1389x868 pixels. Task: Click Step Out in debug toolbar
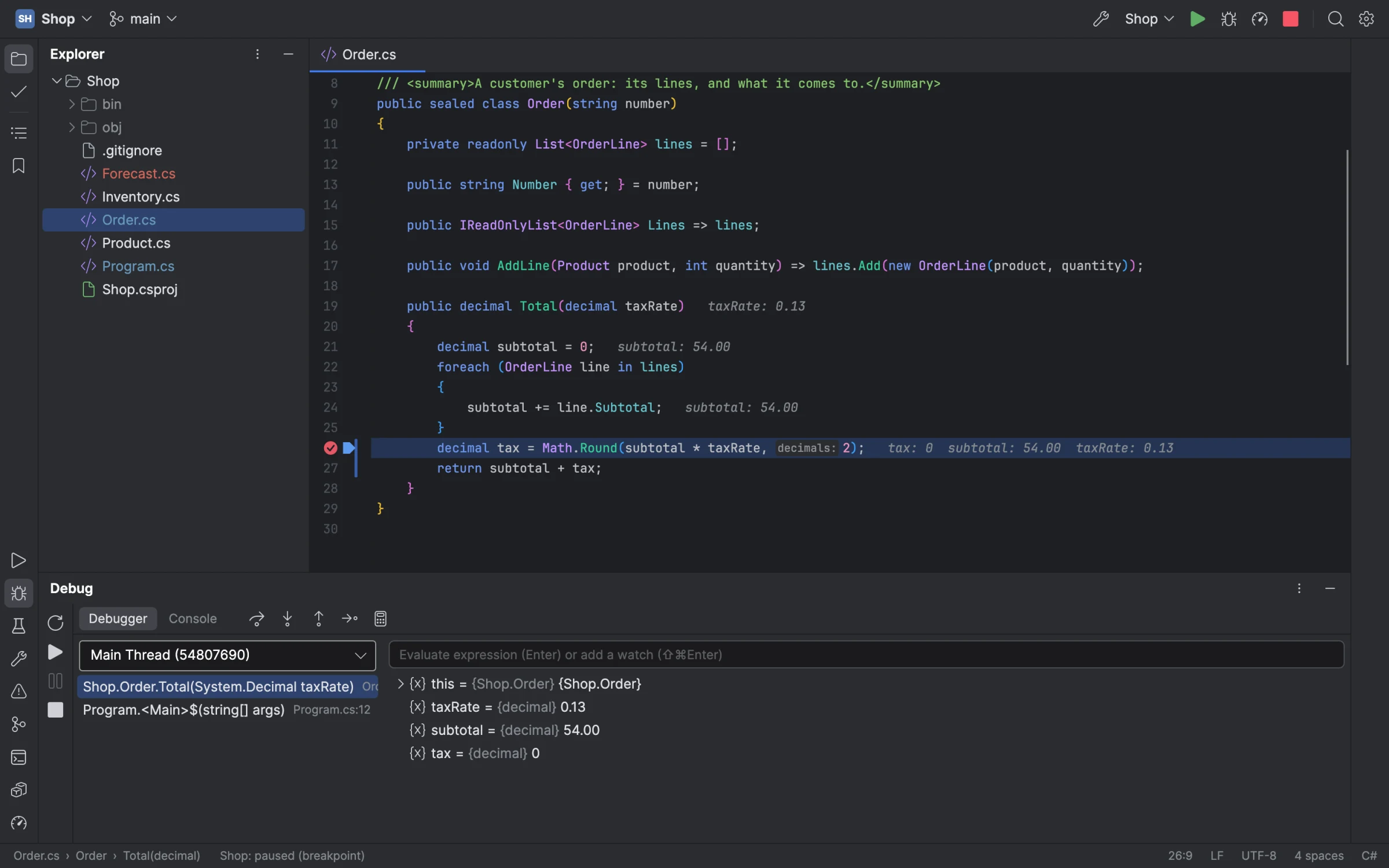click(x=318, y=619)
